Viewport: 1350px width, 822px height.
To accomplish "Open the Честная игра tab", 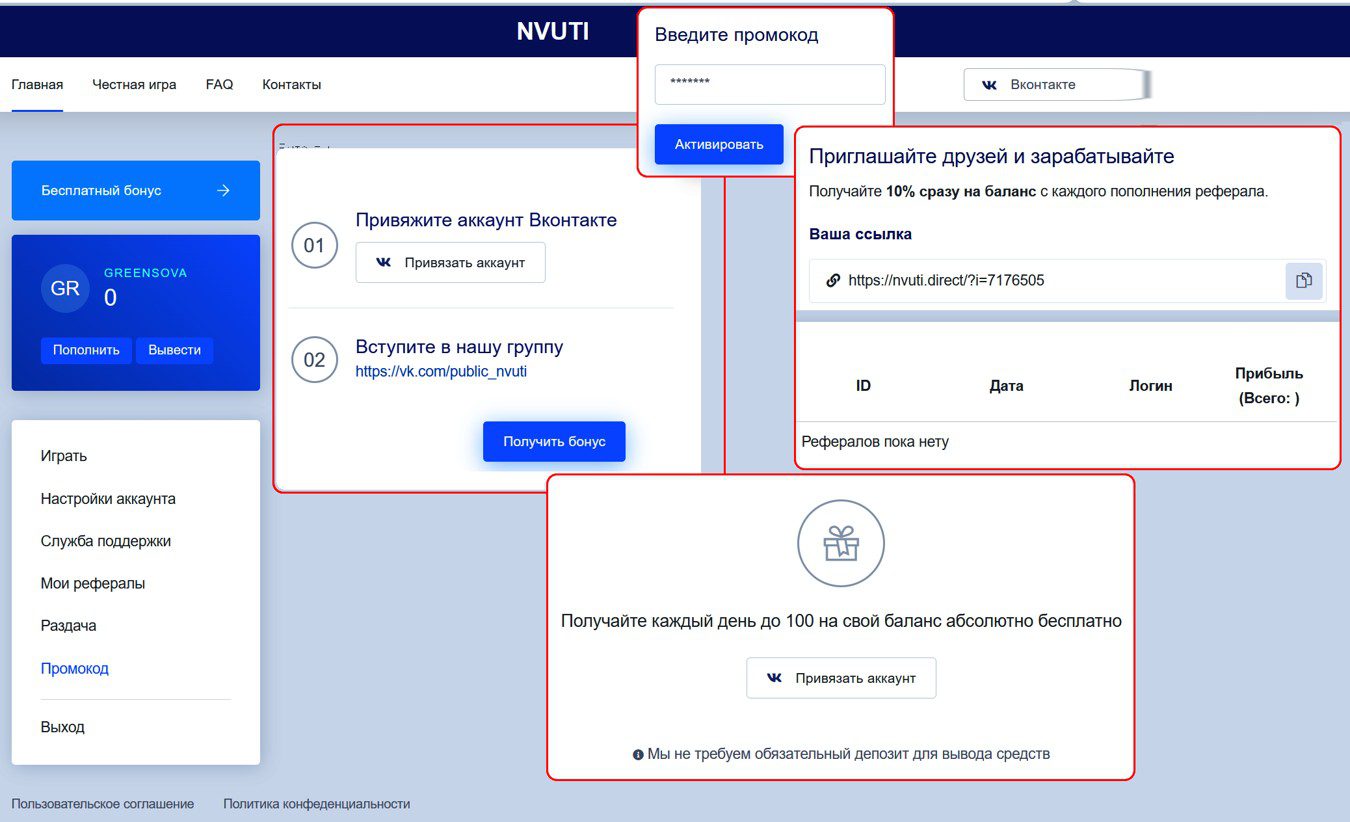I will [x=134, y=85].
